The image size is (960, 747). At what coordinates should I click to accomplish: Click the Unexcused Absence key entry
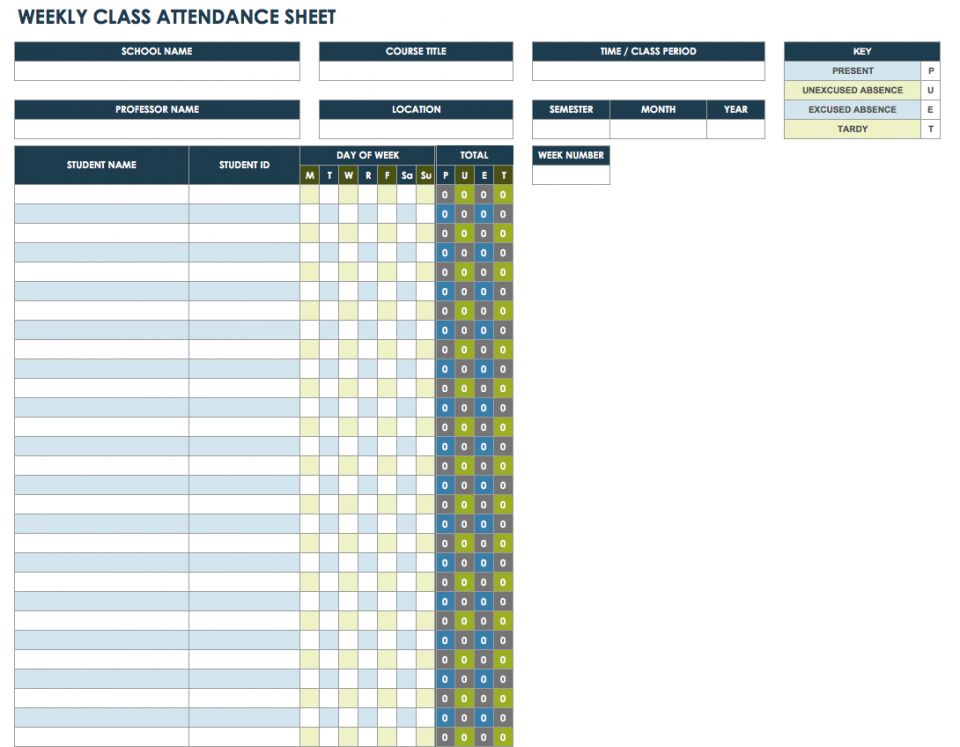[853, 90]
